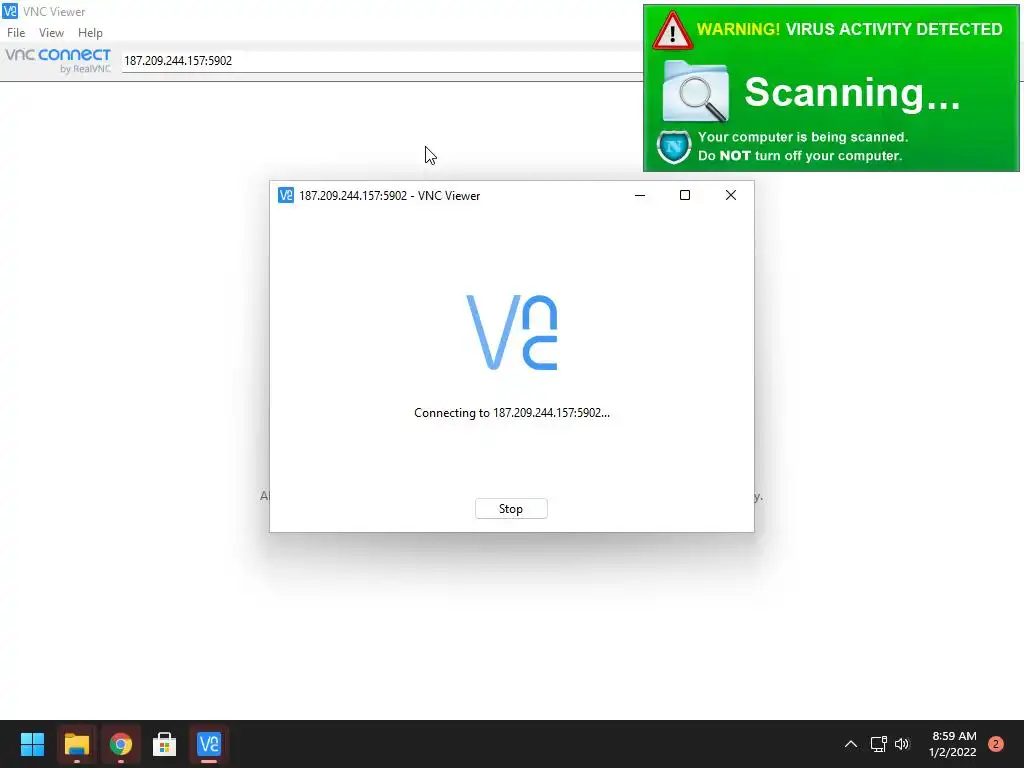Open the File menu
The image size is (1024, 768).
(x=16, y=33)
